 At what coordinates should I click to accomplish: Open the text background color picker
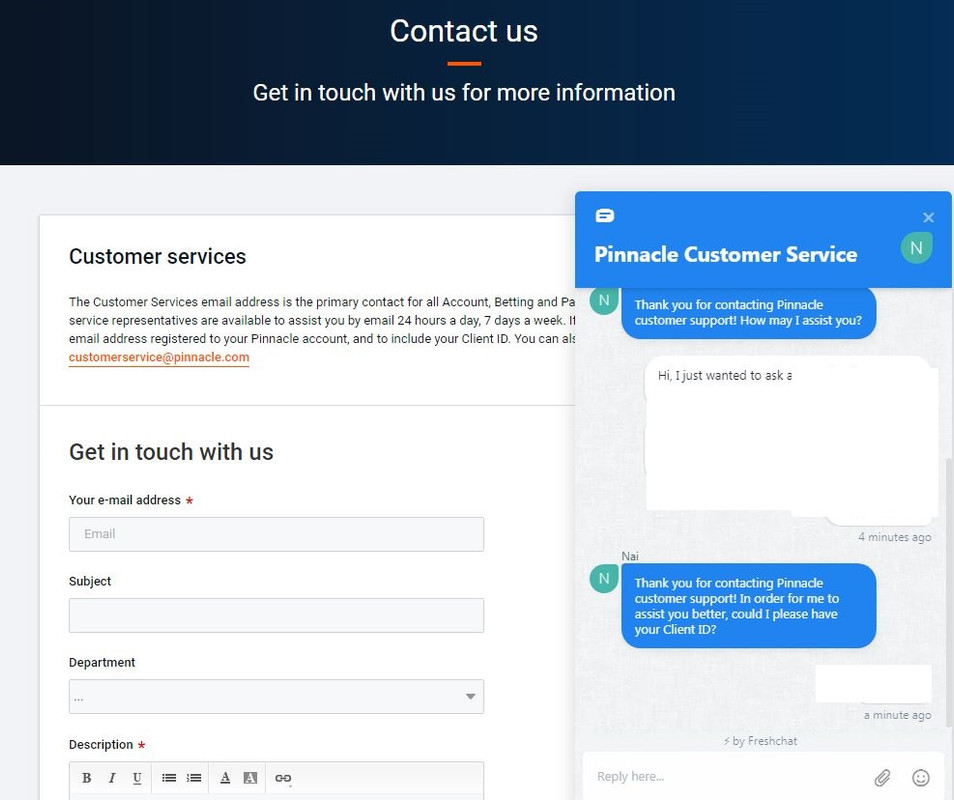coord(250,778)
